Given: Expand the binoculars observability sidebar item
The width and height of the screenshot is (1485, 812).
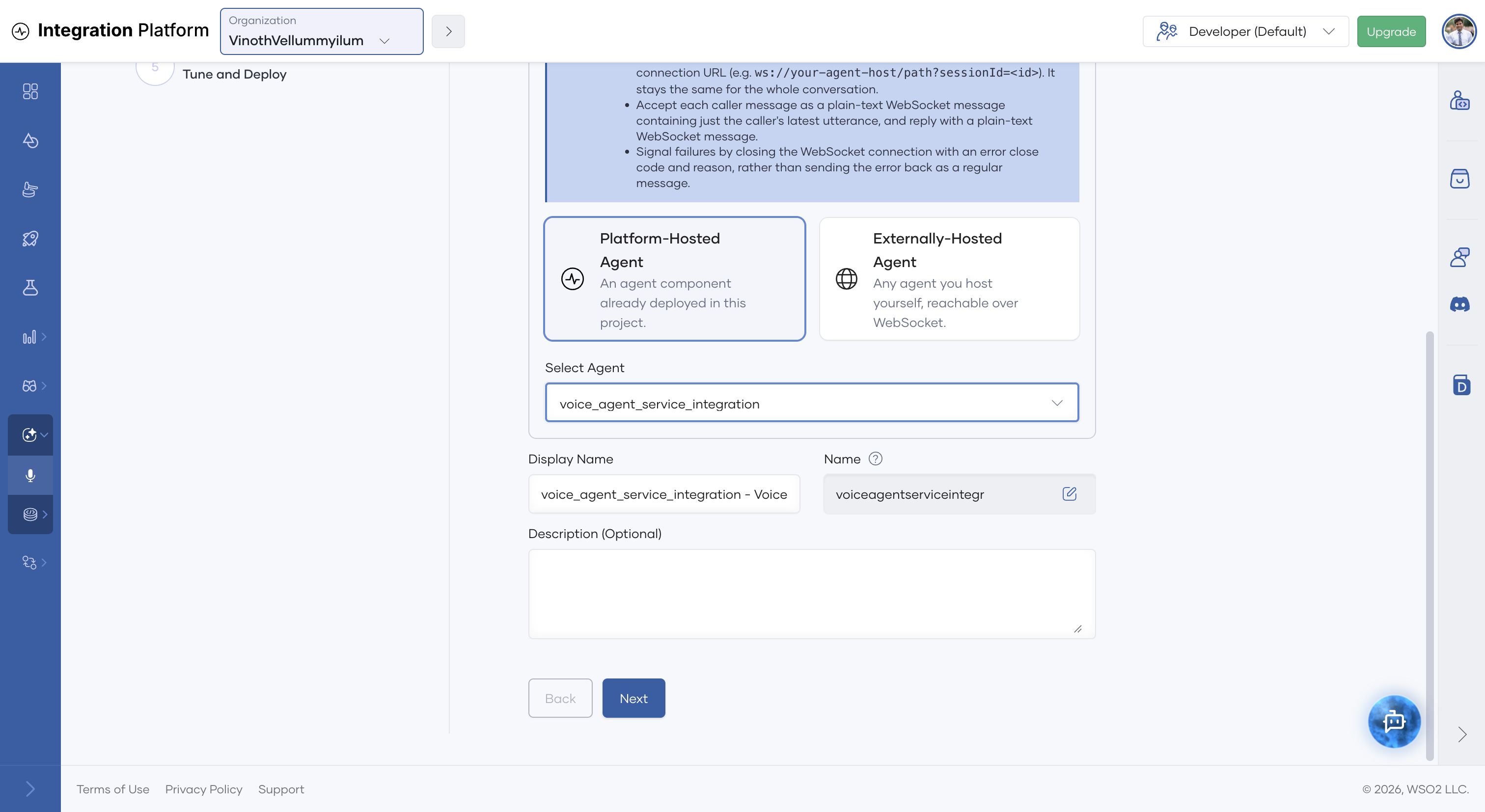Looking at the screenshot, I should [x=33, y=385].
